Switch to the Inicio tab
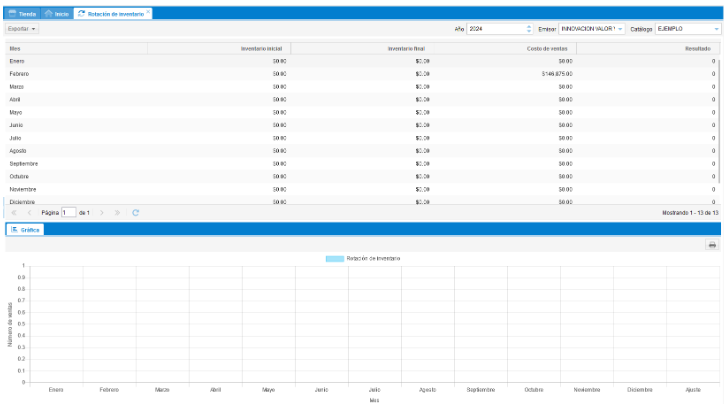 [x=57, y=14]
